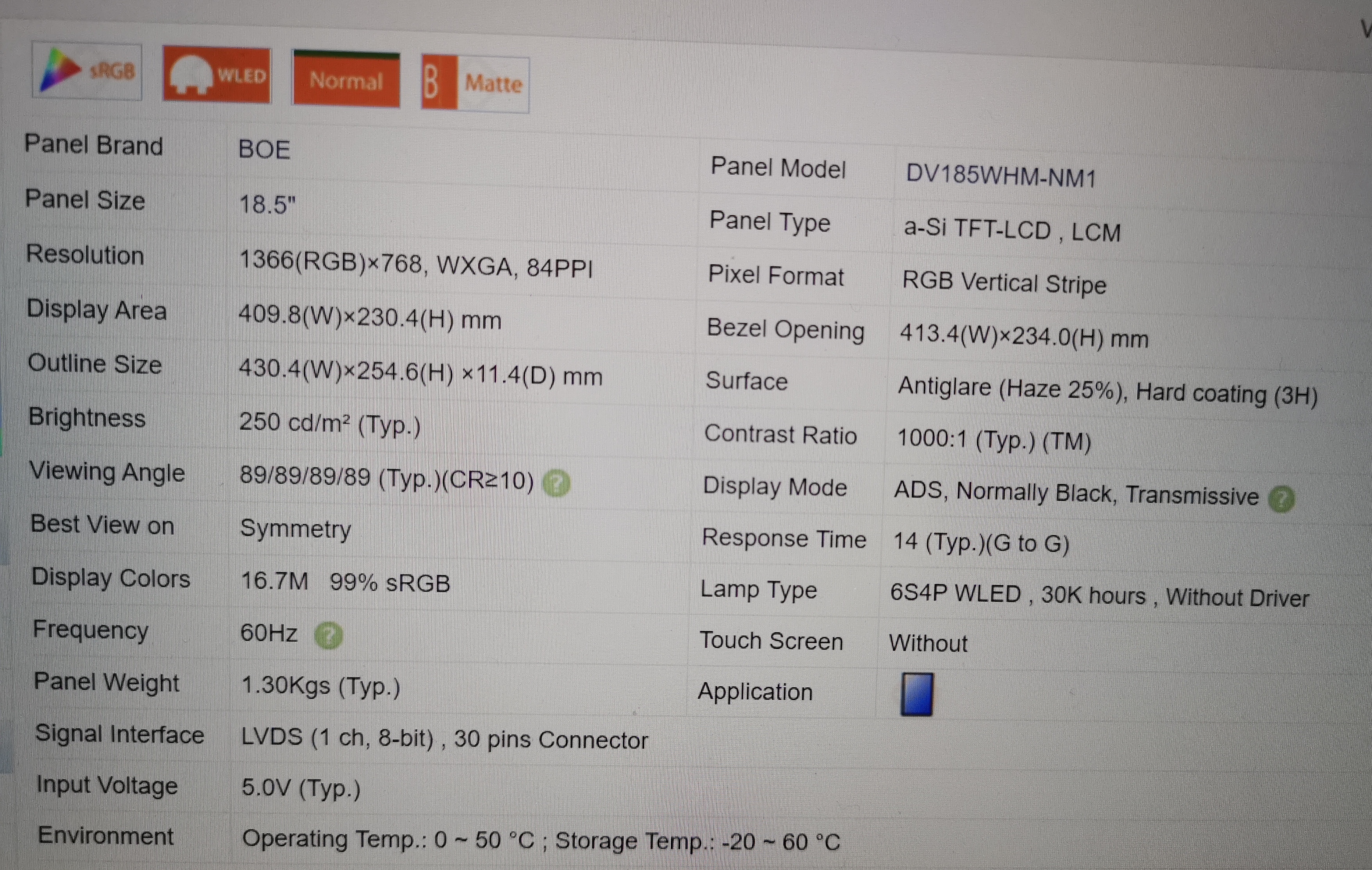The width and height of the screenshot is (1372, 870).
Task: Select viewing angle 89/89/89/89 (Typ.)(CR≥10)
Action: (x=387, y=477)
